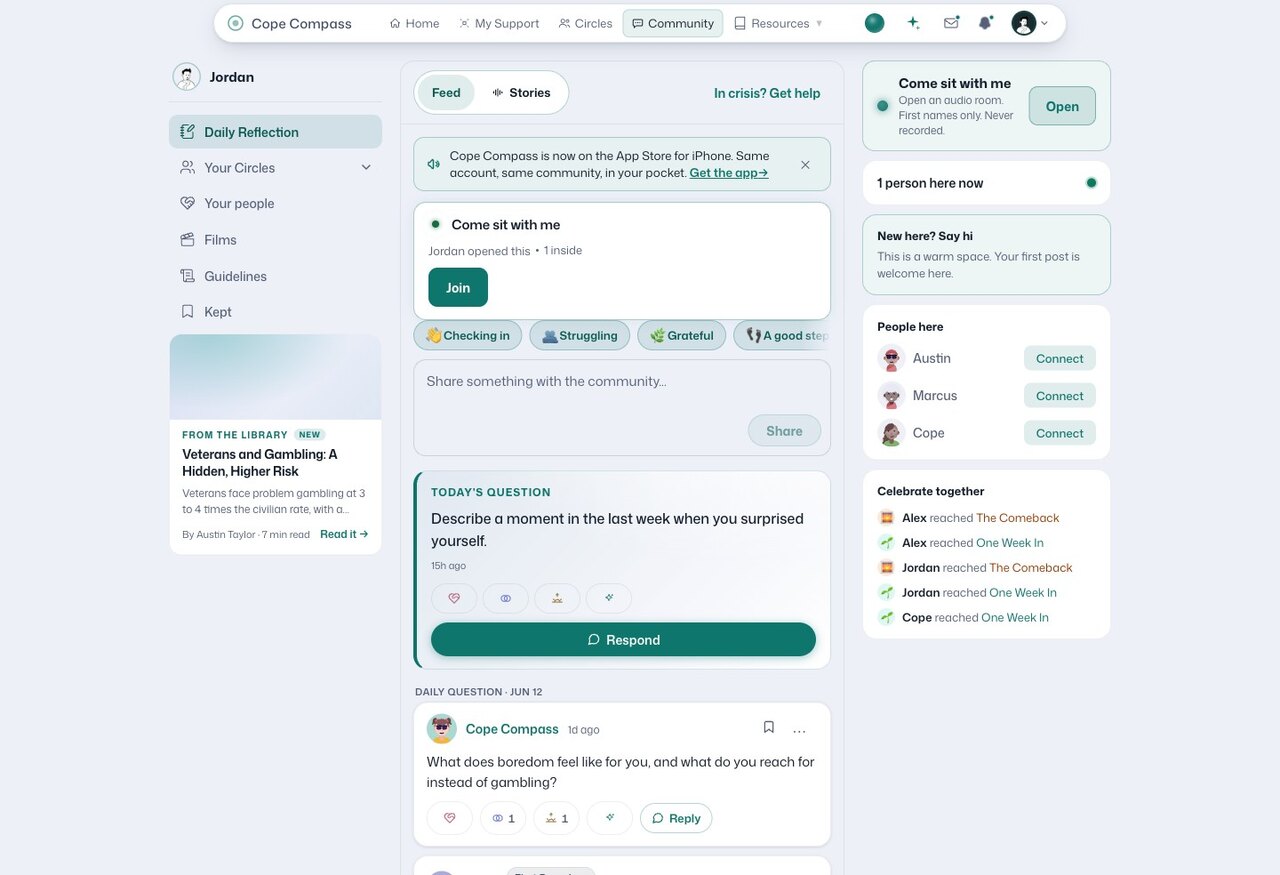Screen dimensions: 1280x875
Task: Open Cope Compass author avatar on post
Action: pyautogui.click(x=442, y=729)
